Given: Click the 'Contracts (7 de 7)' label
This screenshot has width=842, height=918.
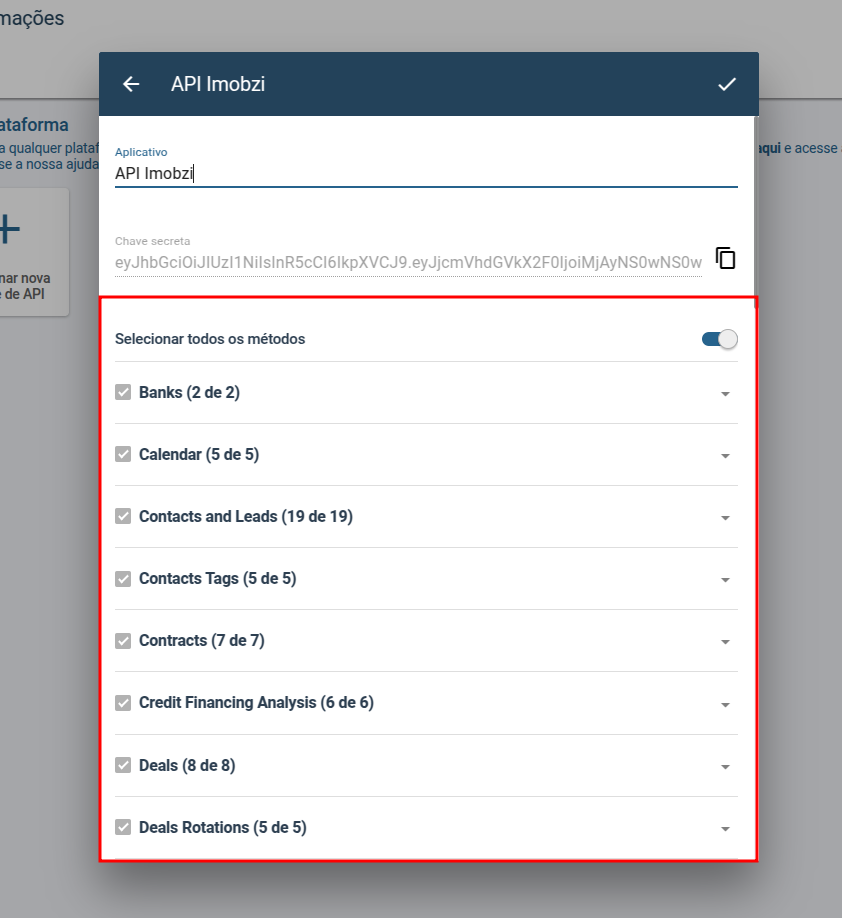Looking at the screenshot, I should coord(201,641).
